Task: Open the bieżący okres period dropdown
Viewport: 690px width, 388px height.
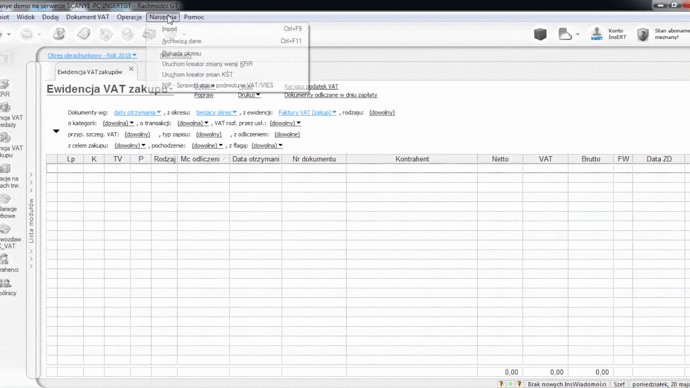Action: coord(217,113)
